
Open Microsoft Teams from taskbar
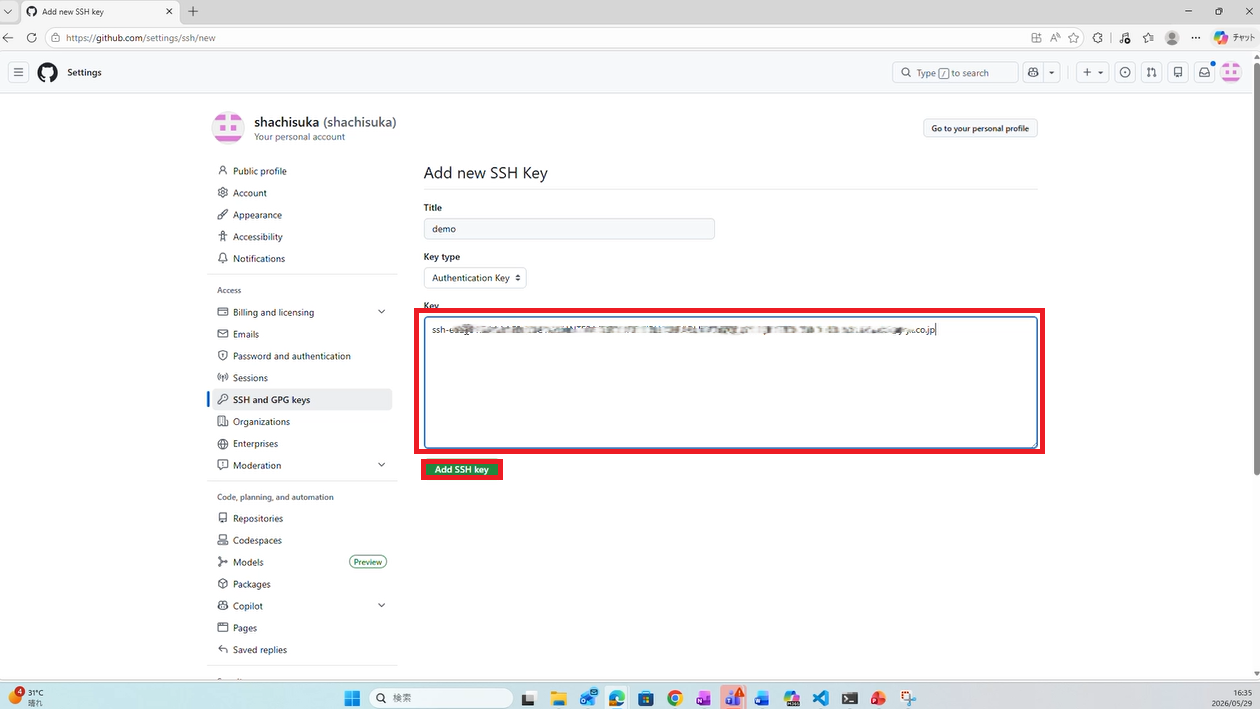pos(733,698)
